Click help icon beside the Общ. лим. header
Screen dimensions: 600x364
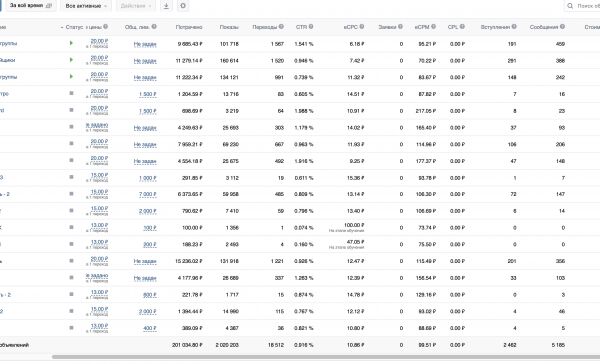pyautogui.click(x=154, y=26)
